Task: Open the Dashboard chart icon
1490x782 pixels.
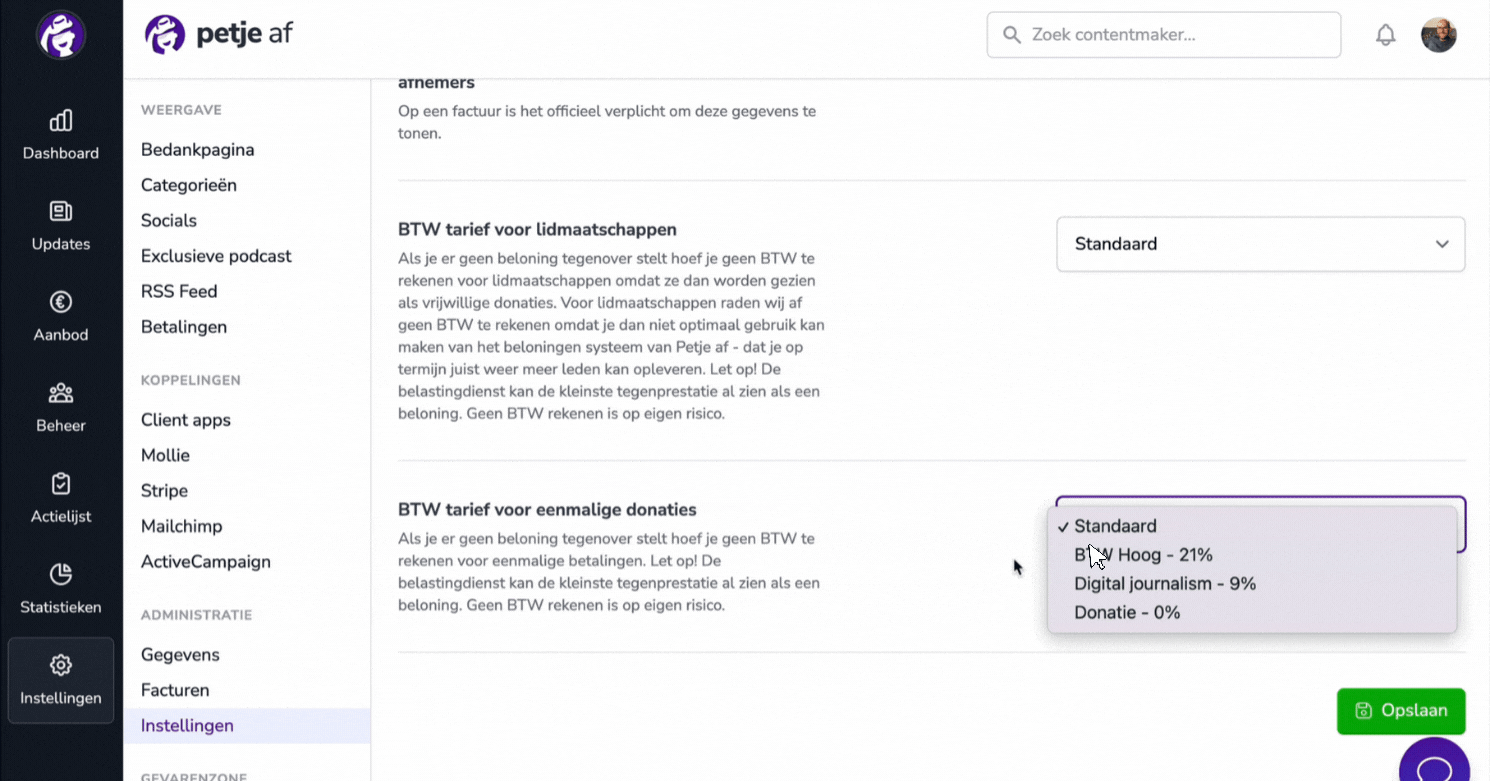Action: coord(61,121)
